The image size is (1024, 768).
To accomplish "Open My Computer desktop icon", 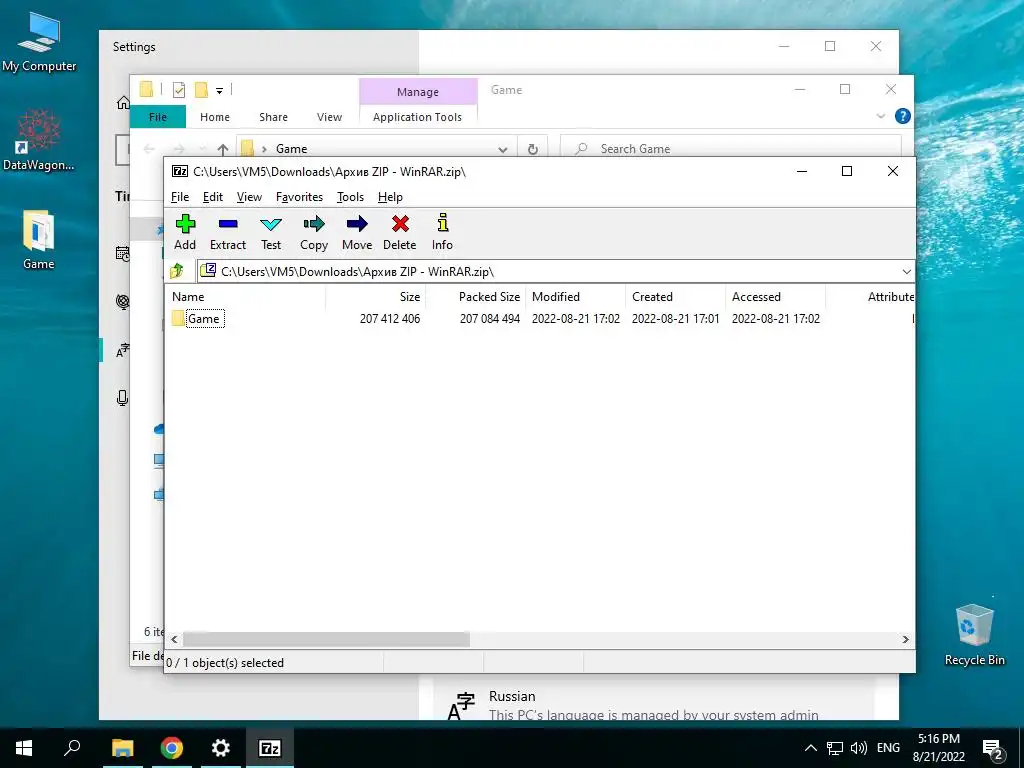I will point(39,42).
